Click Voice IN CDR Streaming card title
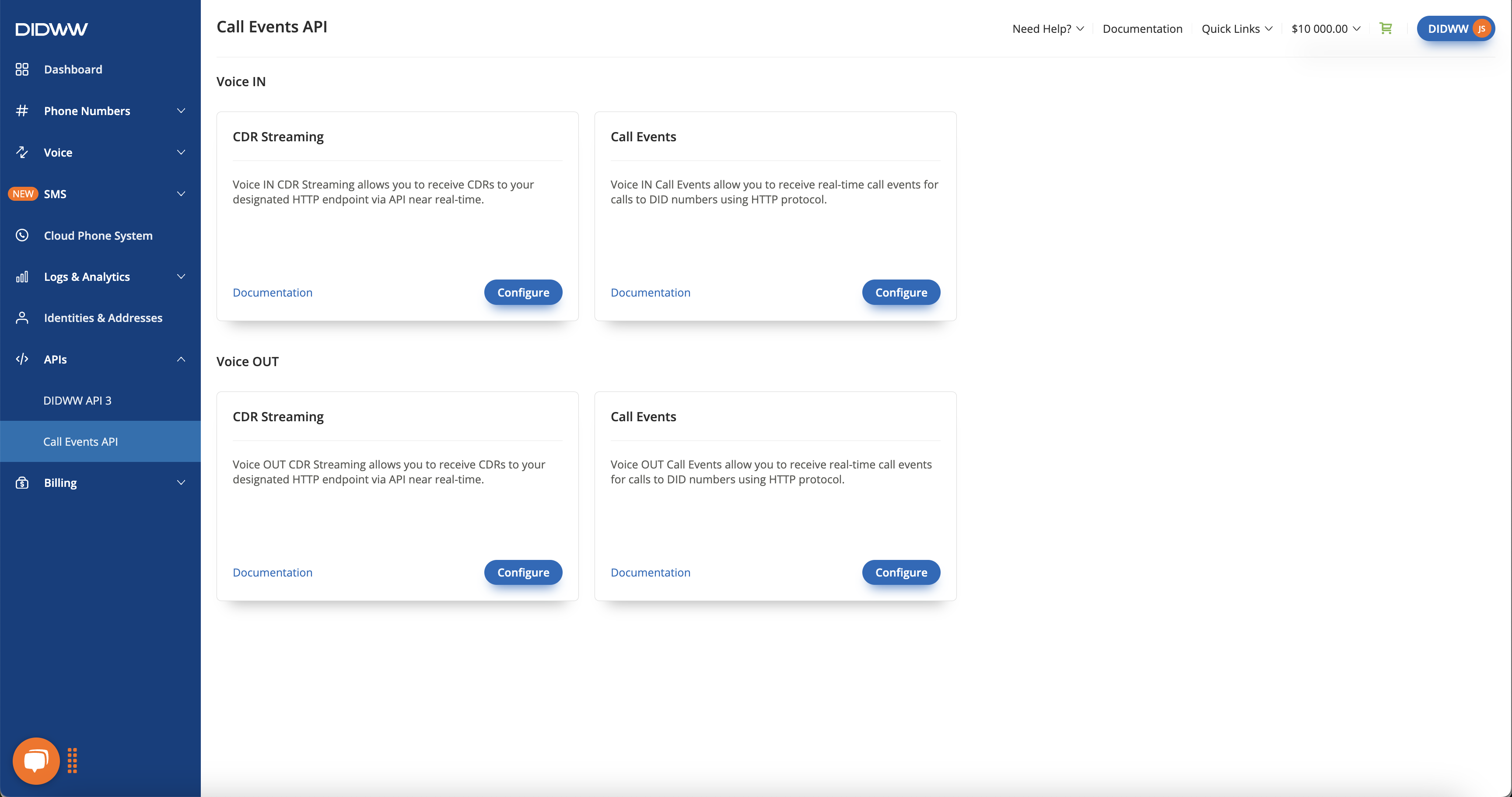 [x=278, y=137]
